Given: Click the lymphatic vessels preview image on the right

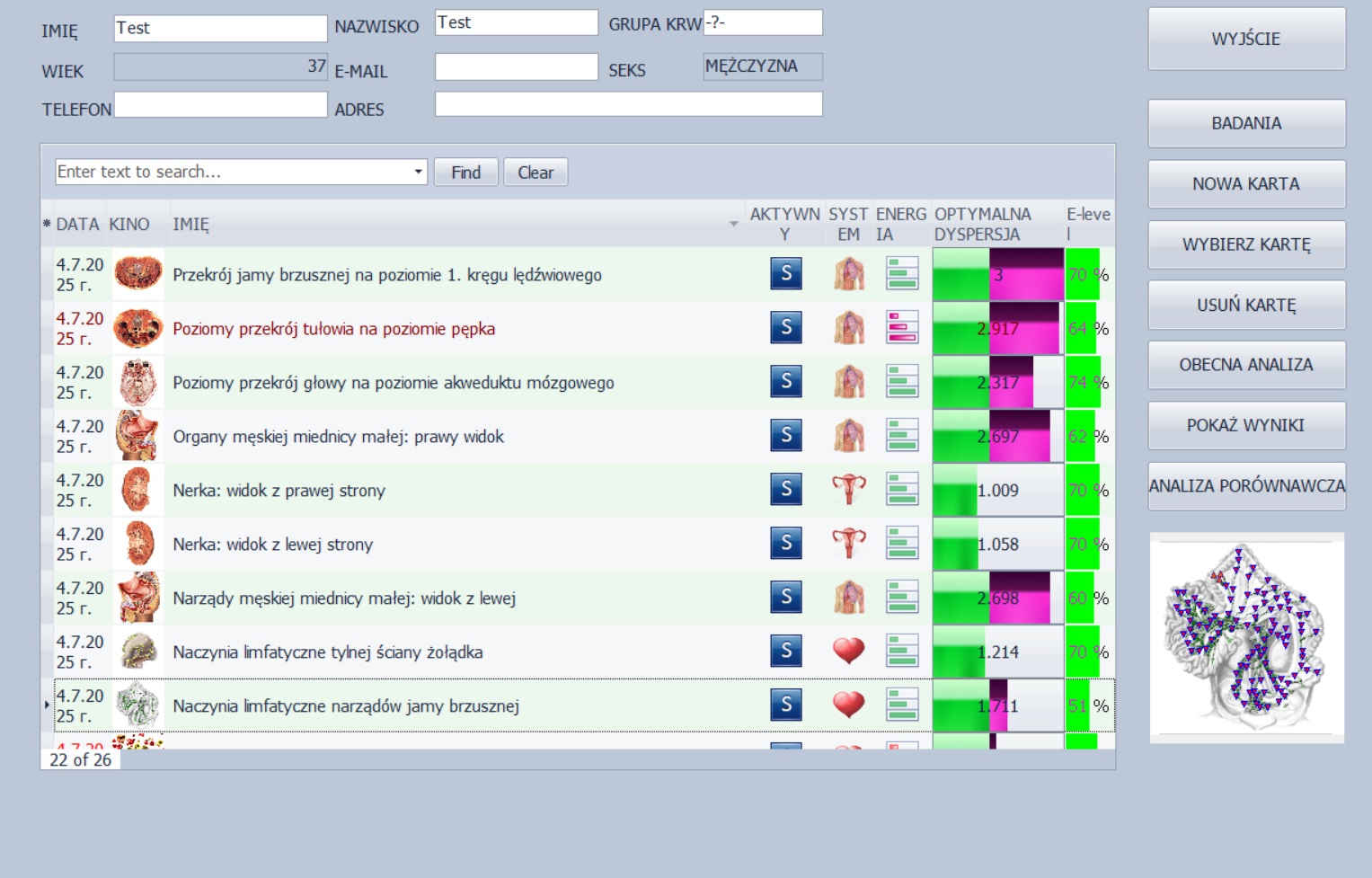Looking at the screenshot, I should point(1246,637).
